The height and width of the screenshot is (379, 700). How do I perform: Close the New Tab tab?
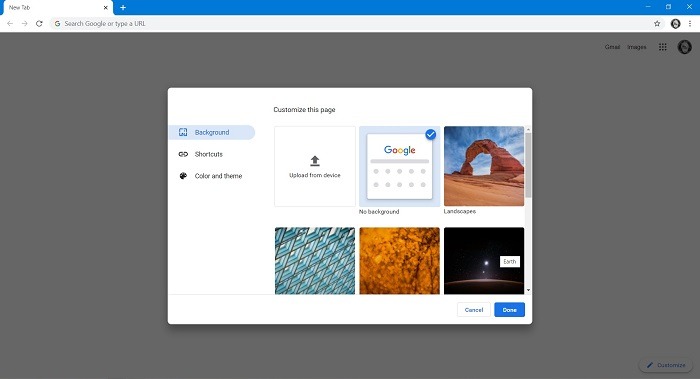(x=106, y=8)
